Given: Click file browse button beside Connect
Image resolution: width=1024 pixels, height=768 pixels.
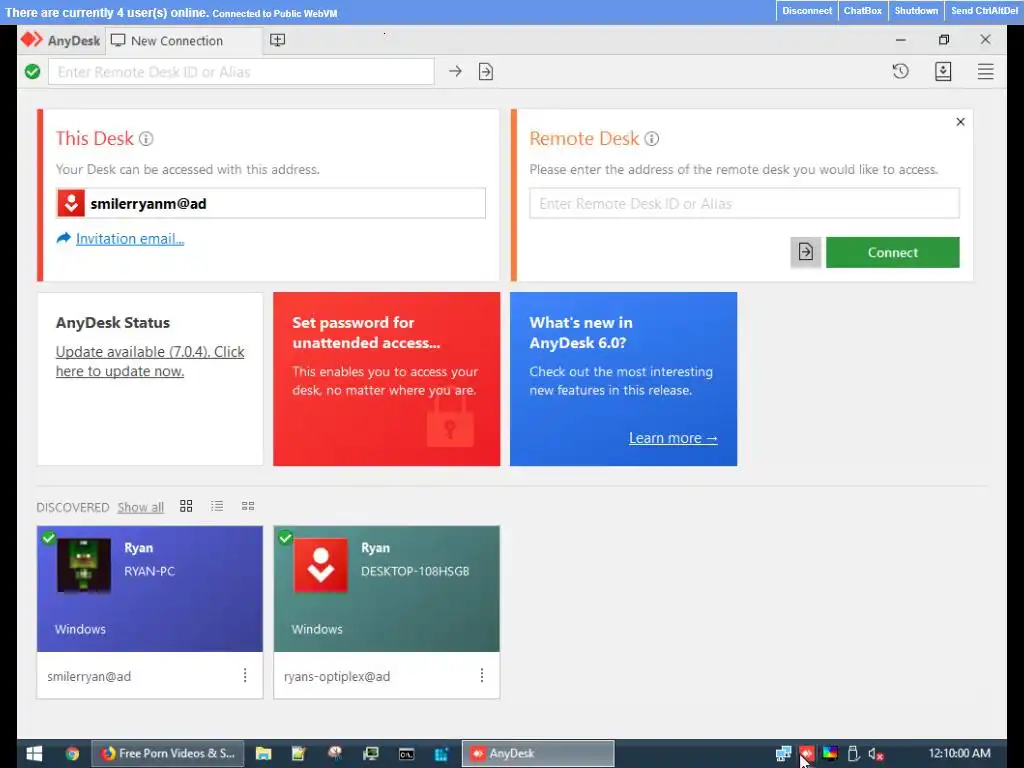Looking at the screenshot, I should [x=806, y=252].
